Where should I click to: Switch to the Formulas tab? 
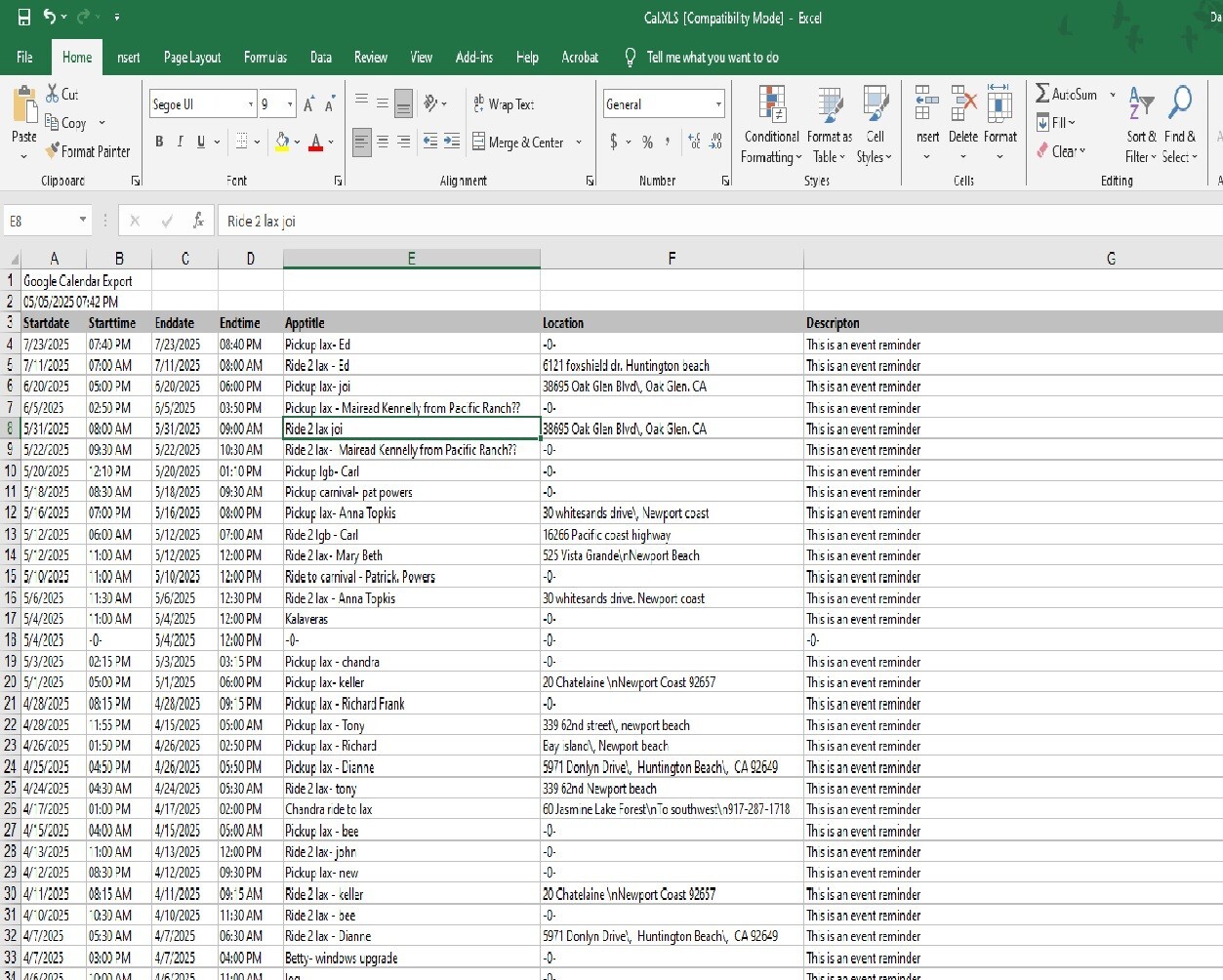(x=265, y=58)
